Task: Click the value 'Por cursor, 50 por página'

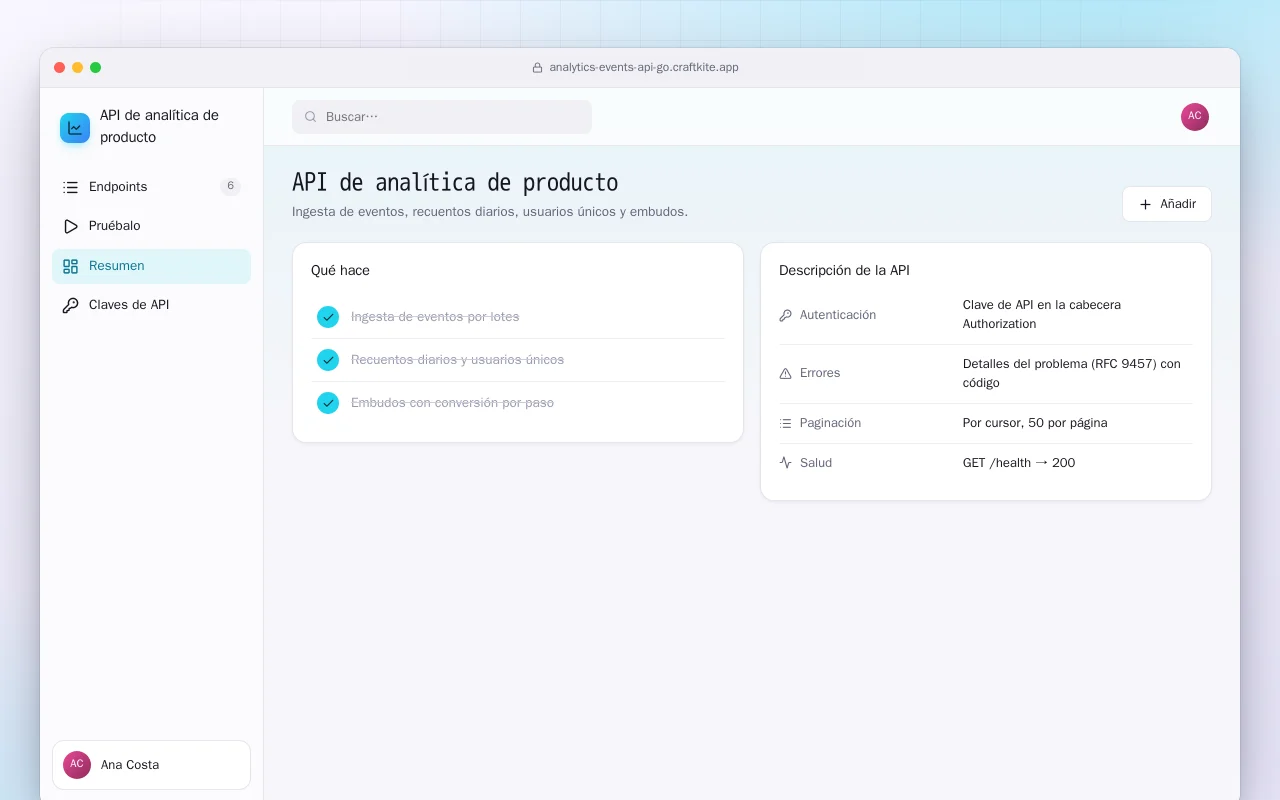Action: [1035, 423]
